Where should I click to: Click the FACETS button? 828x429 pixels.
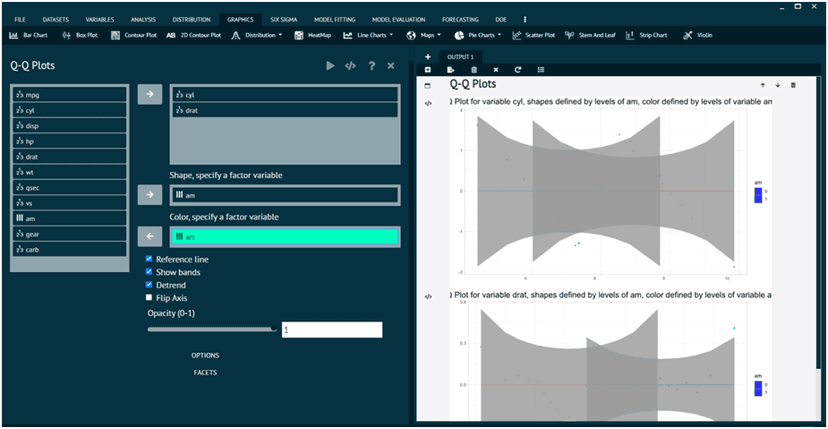205,373
